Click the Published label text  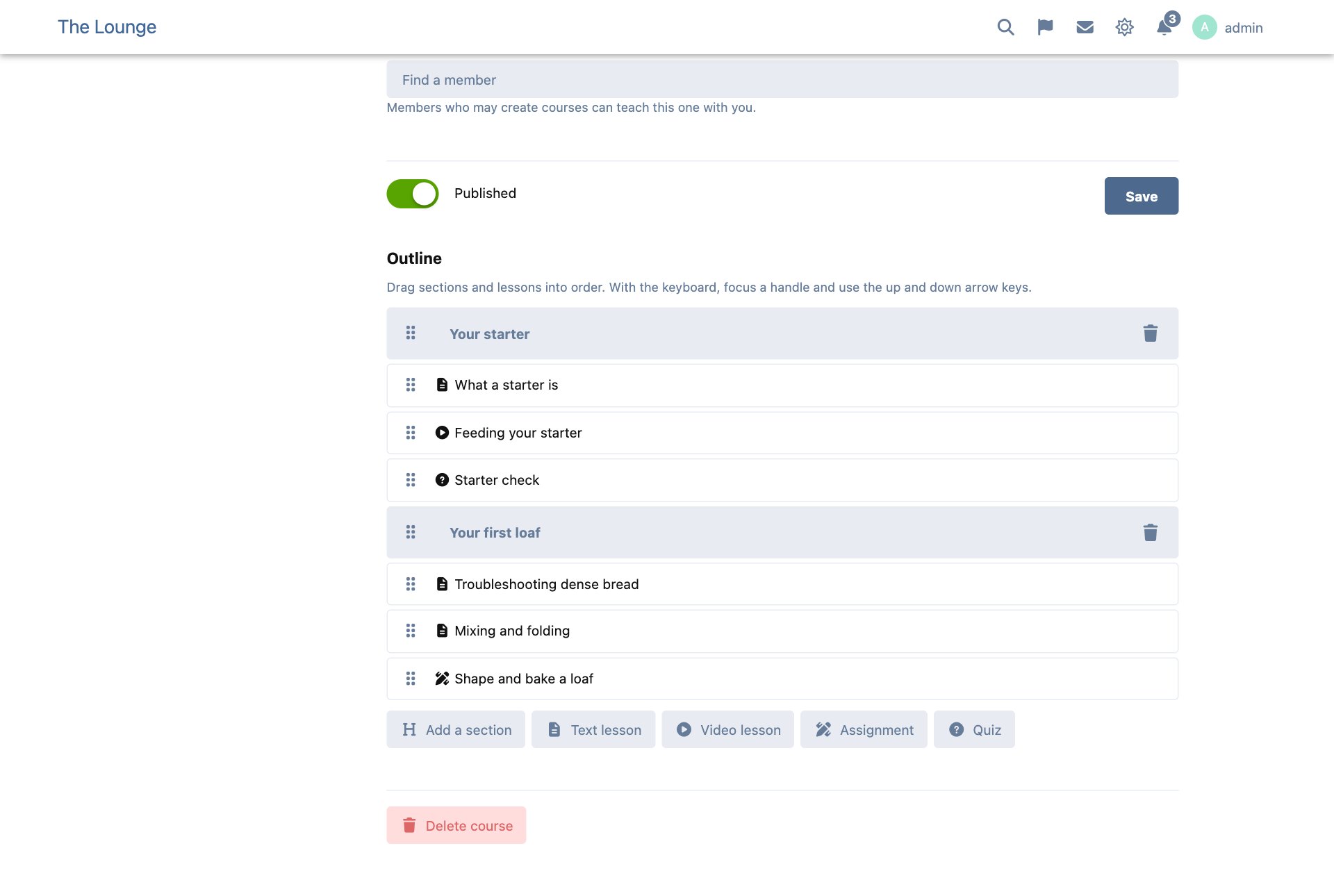coord(485,193)
